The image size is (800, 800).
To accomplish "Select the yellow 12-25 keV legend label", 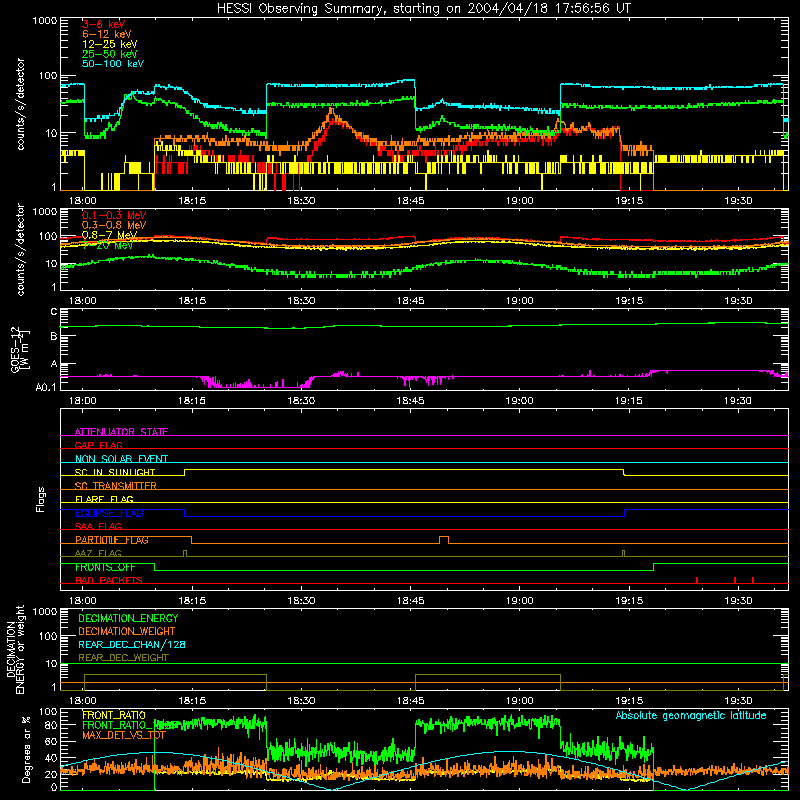I will [x=110, y=44].
